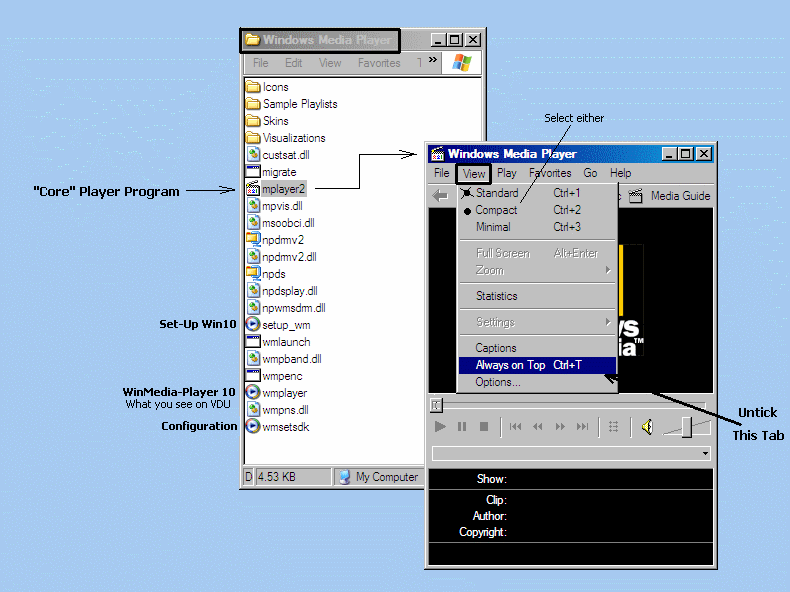
Task: Click the Media Guide clapperboard icon
Action: (x=636, y=196)
